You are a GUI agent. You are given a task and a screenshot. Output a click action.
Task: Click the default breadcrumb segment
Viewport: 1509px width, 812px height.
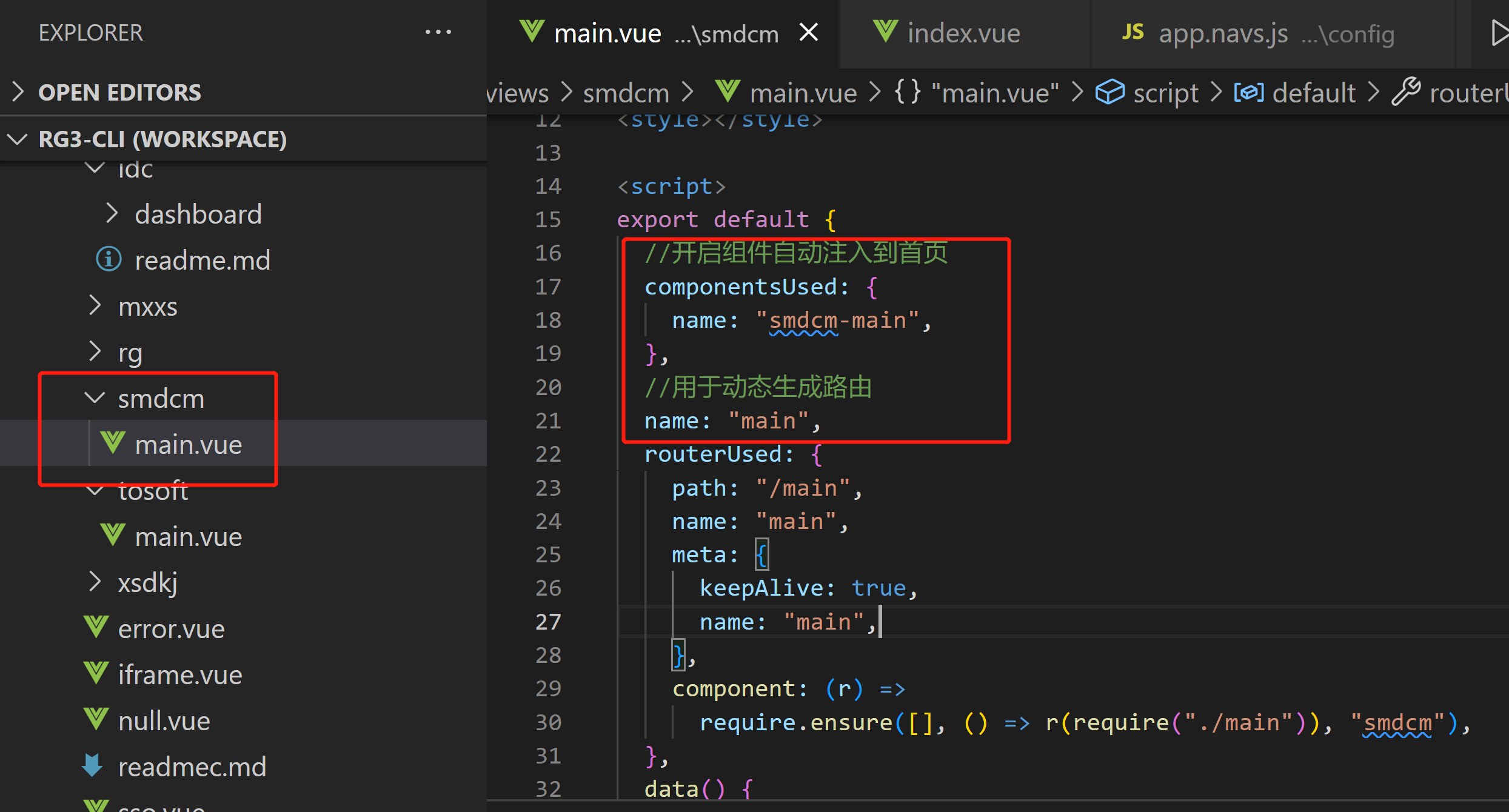point(1314,93)
